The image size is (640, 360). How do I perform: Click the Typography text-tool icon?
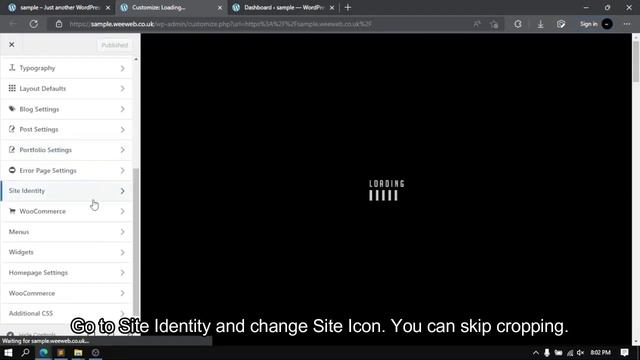point(12,68)
